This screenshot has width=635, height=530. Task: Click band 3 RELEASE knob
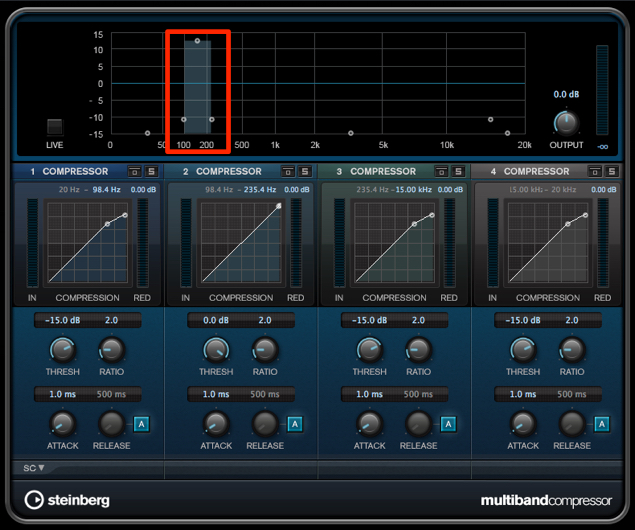(x=418, y=424)
